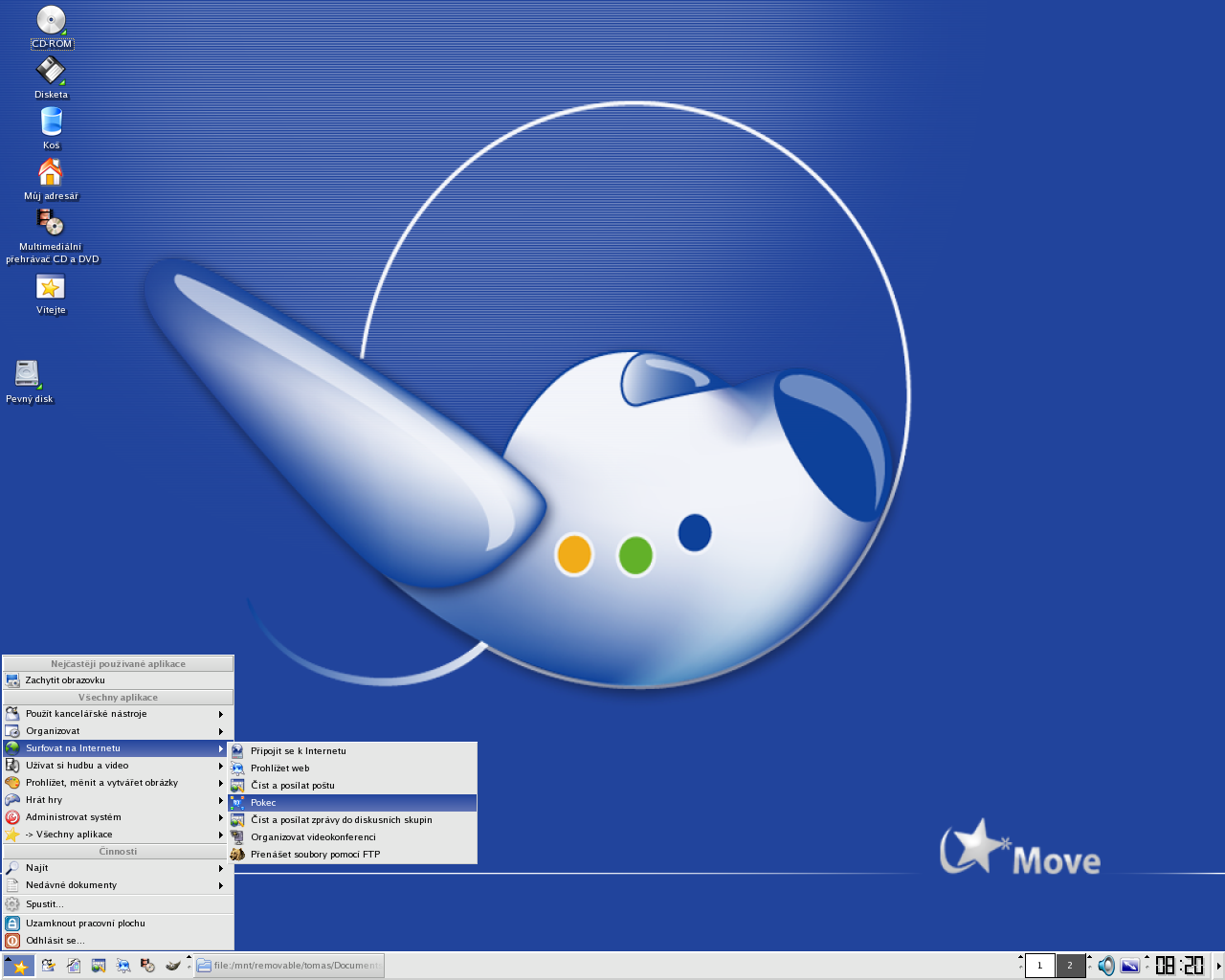1225x980 pixels.
Task: Click the applet handle left of clock
Action: (x=1147, y=966)
